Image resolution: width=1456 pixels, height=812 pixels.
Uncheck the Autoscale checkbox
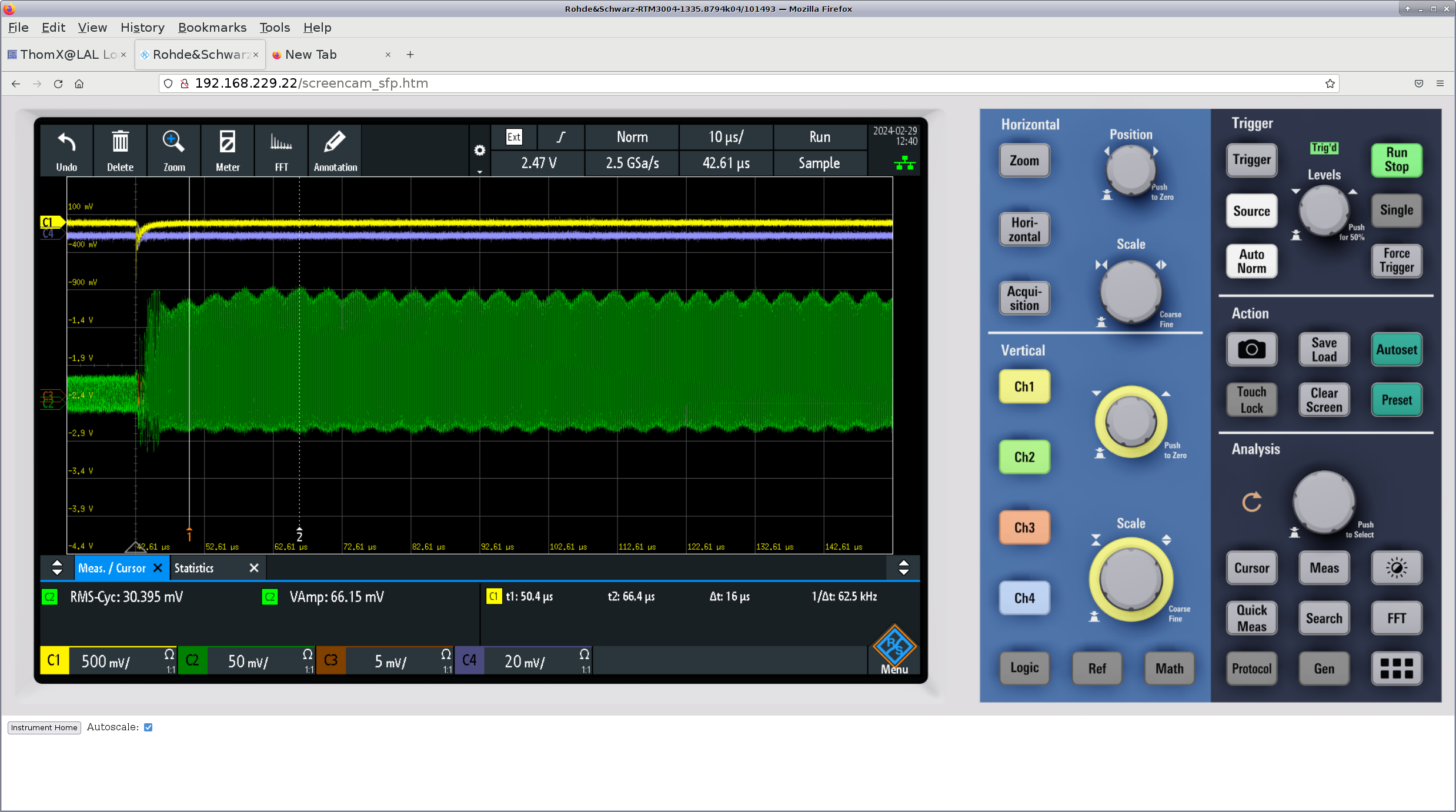(x=148, y=727)
